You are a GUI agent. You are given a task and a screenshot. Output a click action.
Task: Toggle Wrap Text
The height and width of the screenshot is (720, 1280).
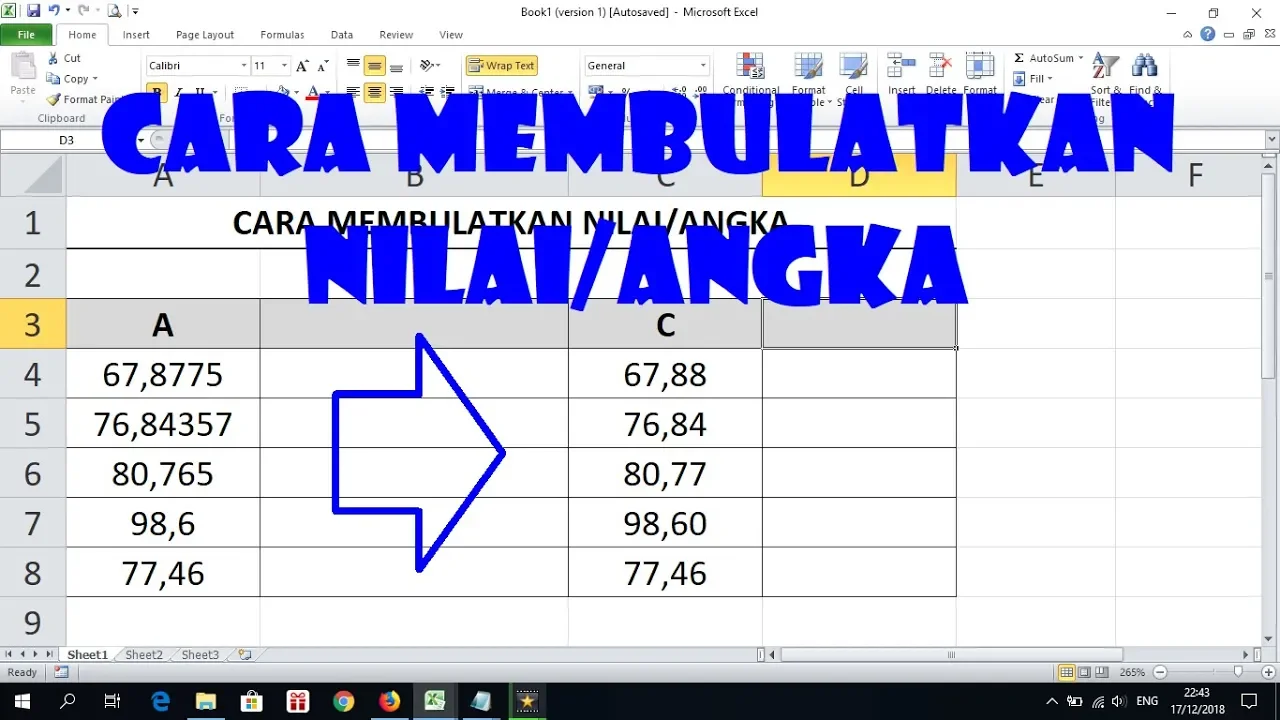click(501, 66)
